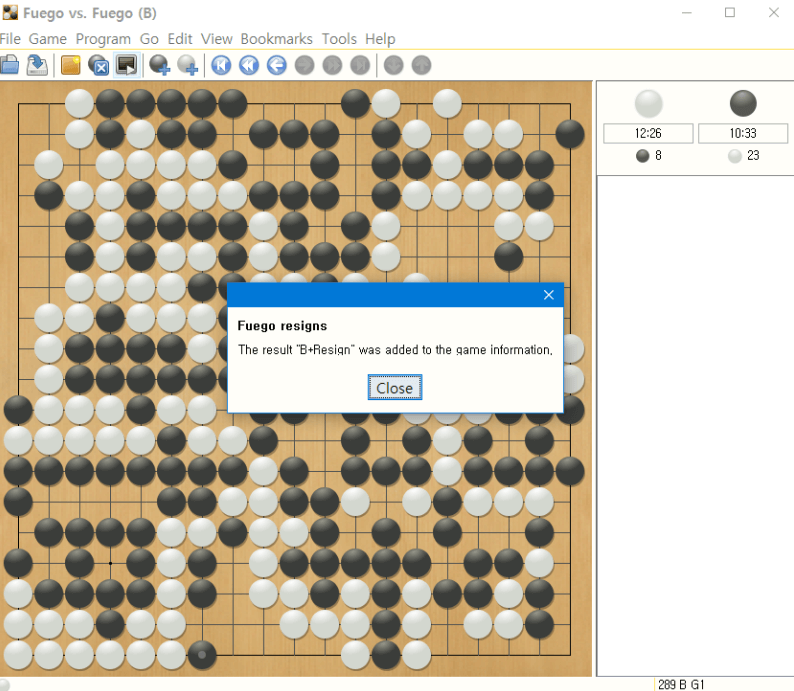Click White's clock showing 12:26

pos(648,133)
